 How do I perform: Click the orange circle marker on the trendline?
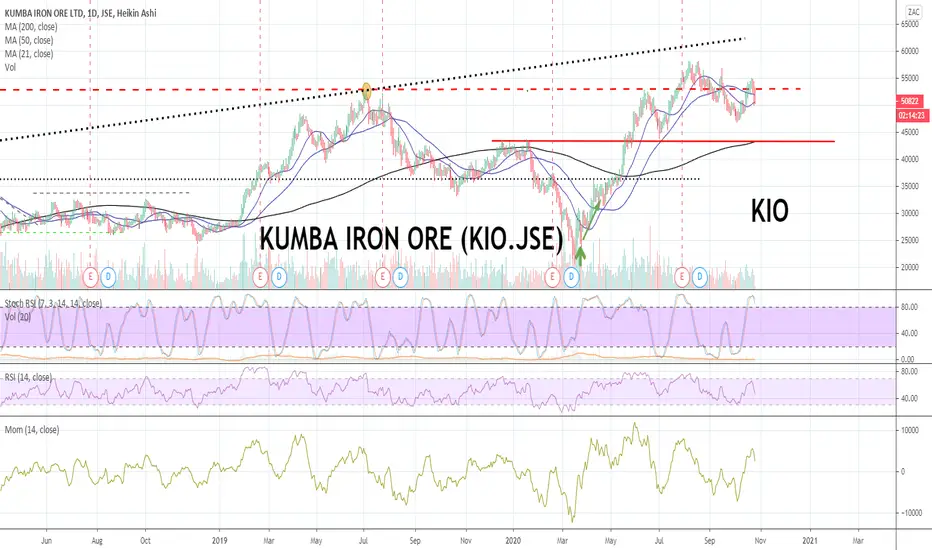[367, 91]
